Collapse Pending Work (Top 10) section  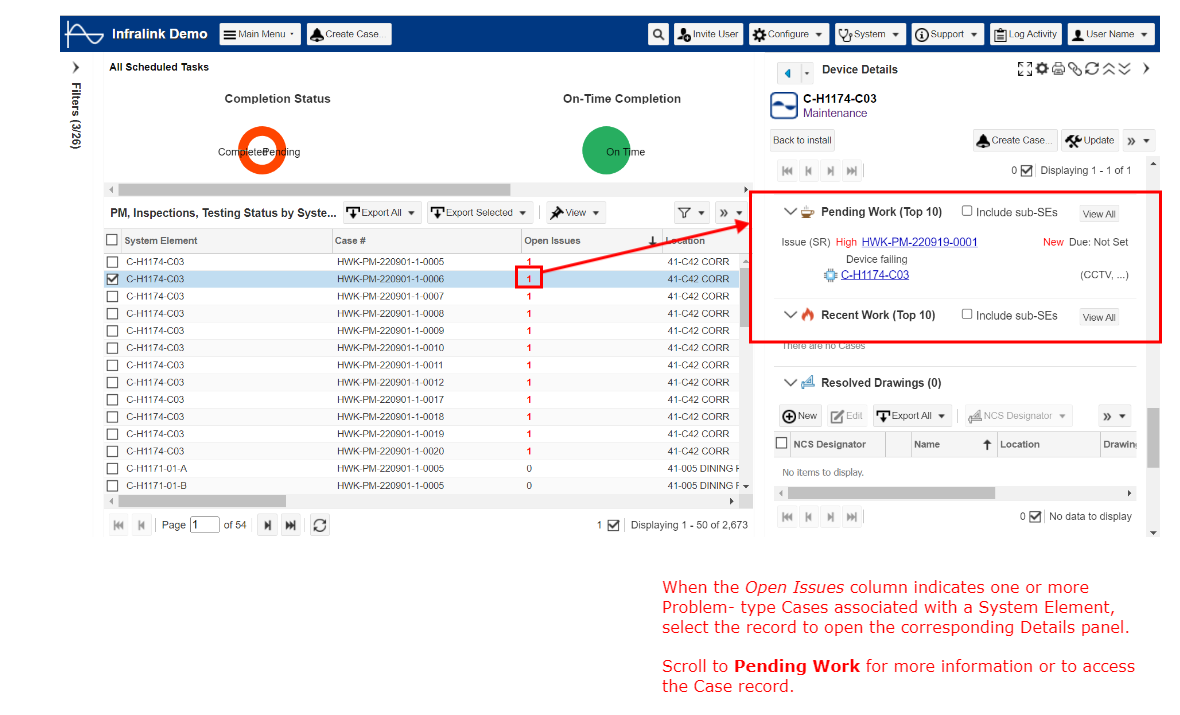click(x=789, y=212)
